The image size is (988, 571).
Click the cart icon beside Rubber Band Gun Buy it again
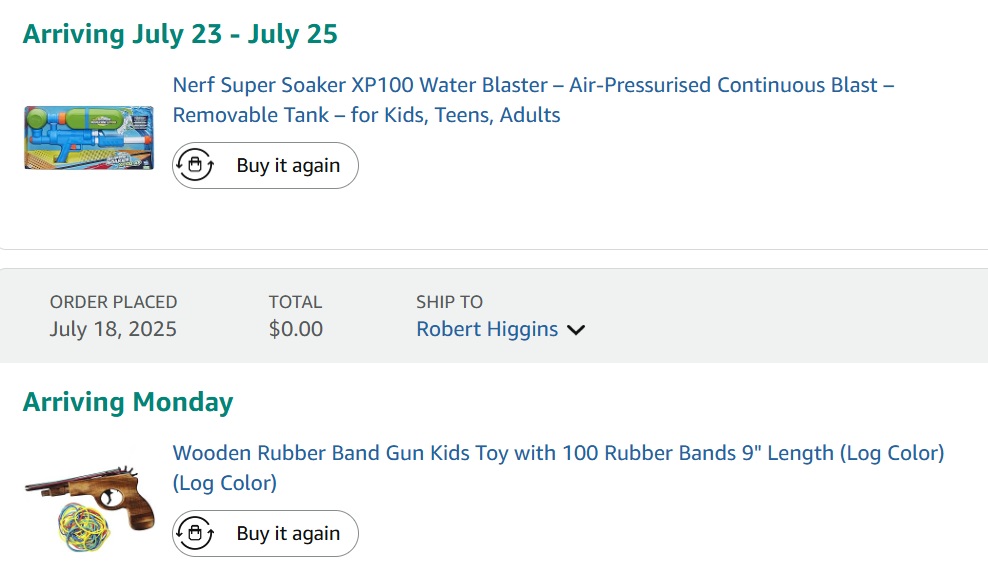click(196, 533)
